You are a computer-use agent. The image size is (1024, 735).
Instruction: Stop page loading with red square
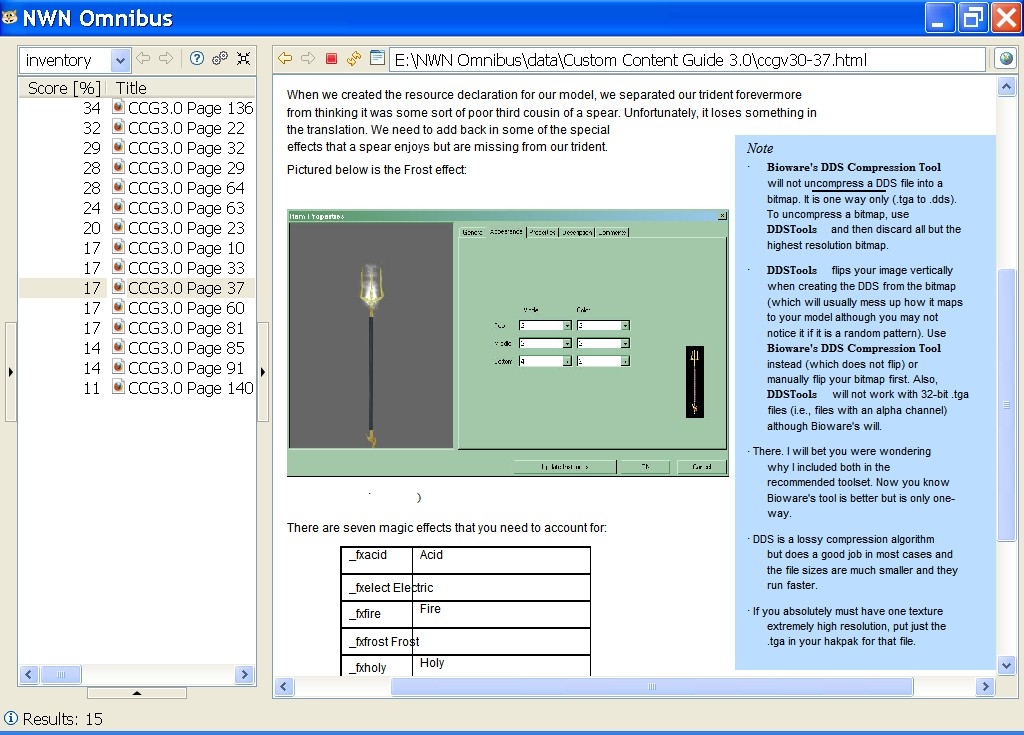331,59
